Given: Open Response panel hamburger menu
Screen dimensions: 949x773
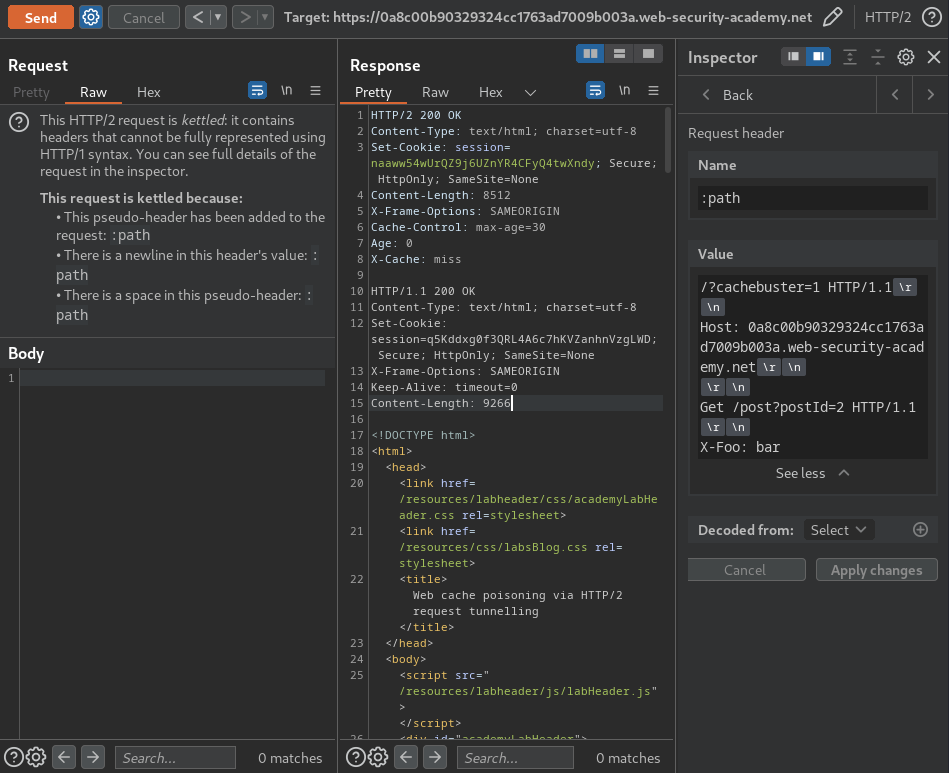Looking at the screenshot, I should [654, 91].
